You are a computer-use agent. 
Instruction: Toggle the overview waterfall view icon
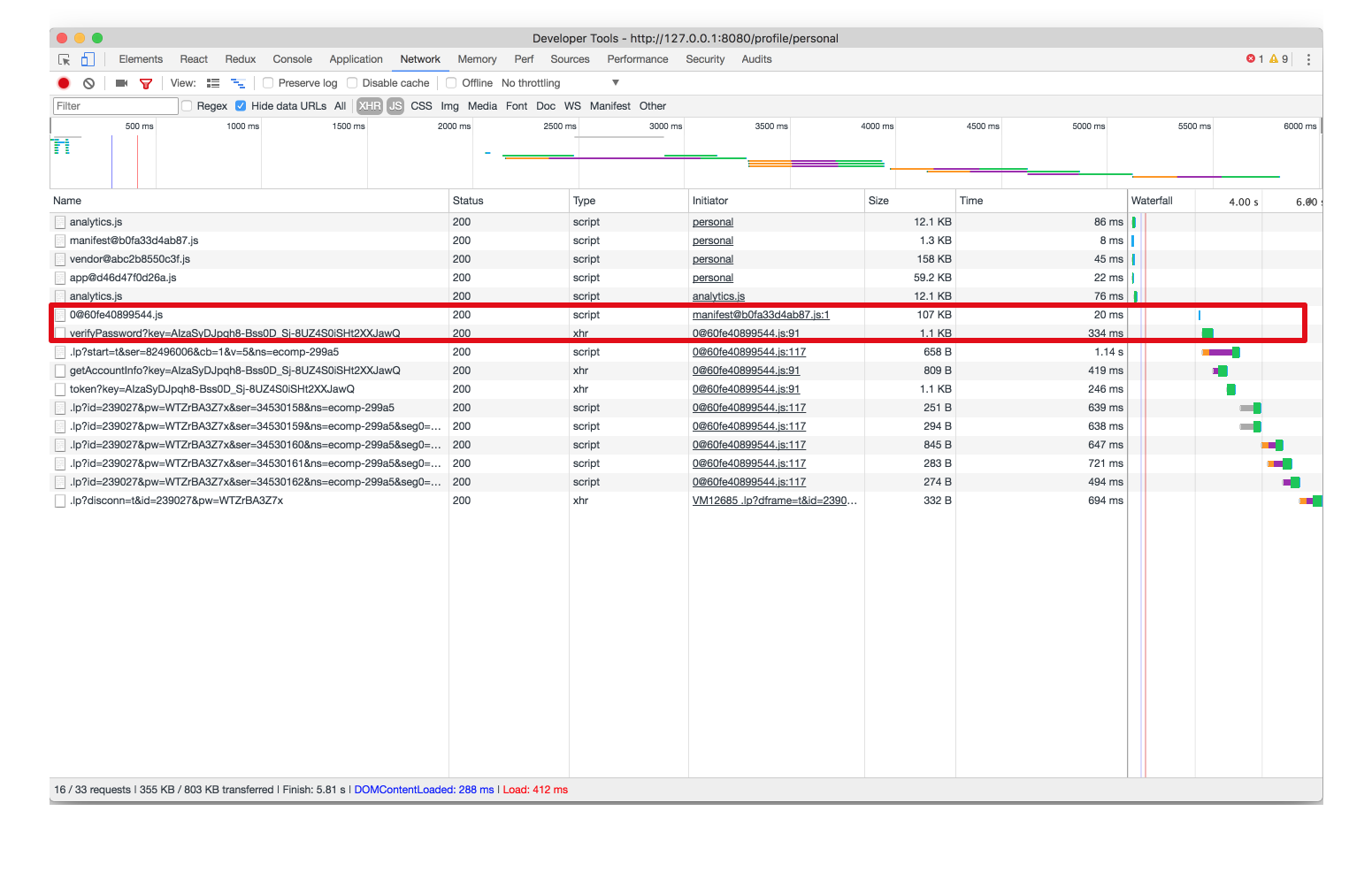238,83
